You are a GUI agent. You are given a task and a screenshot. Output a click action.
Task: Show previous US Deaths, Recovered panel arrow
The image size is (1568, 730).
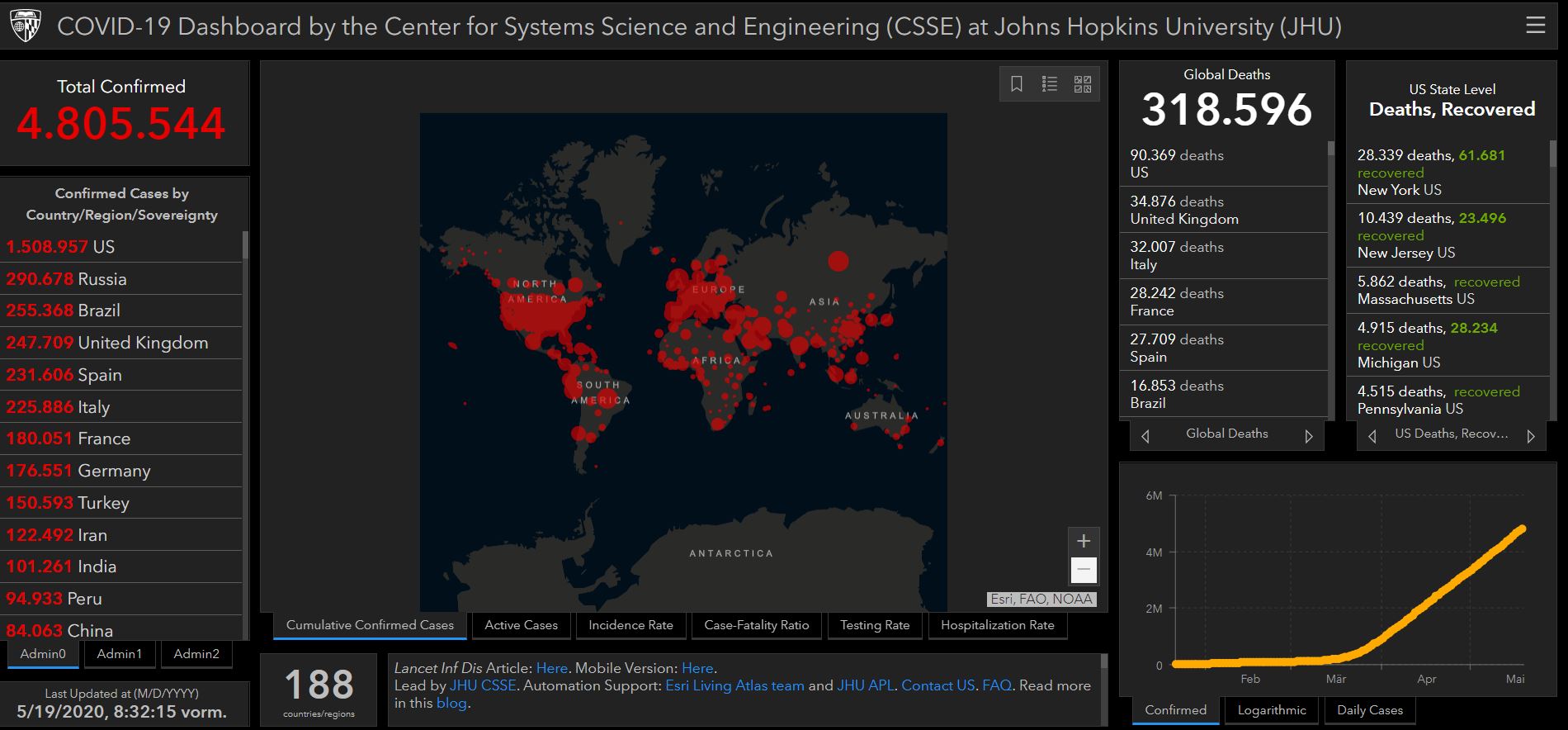pos(1372,436)
